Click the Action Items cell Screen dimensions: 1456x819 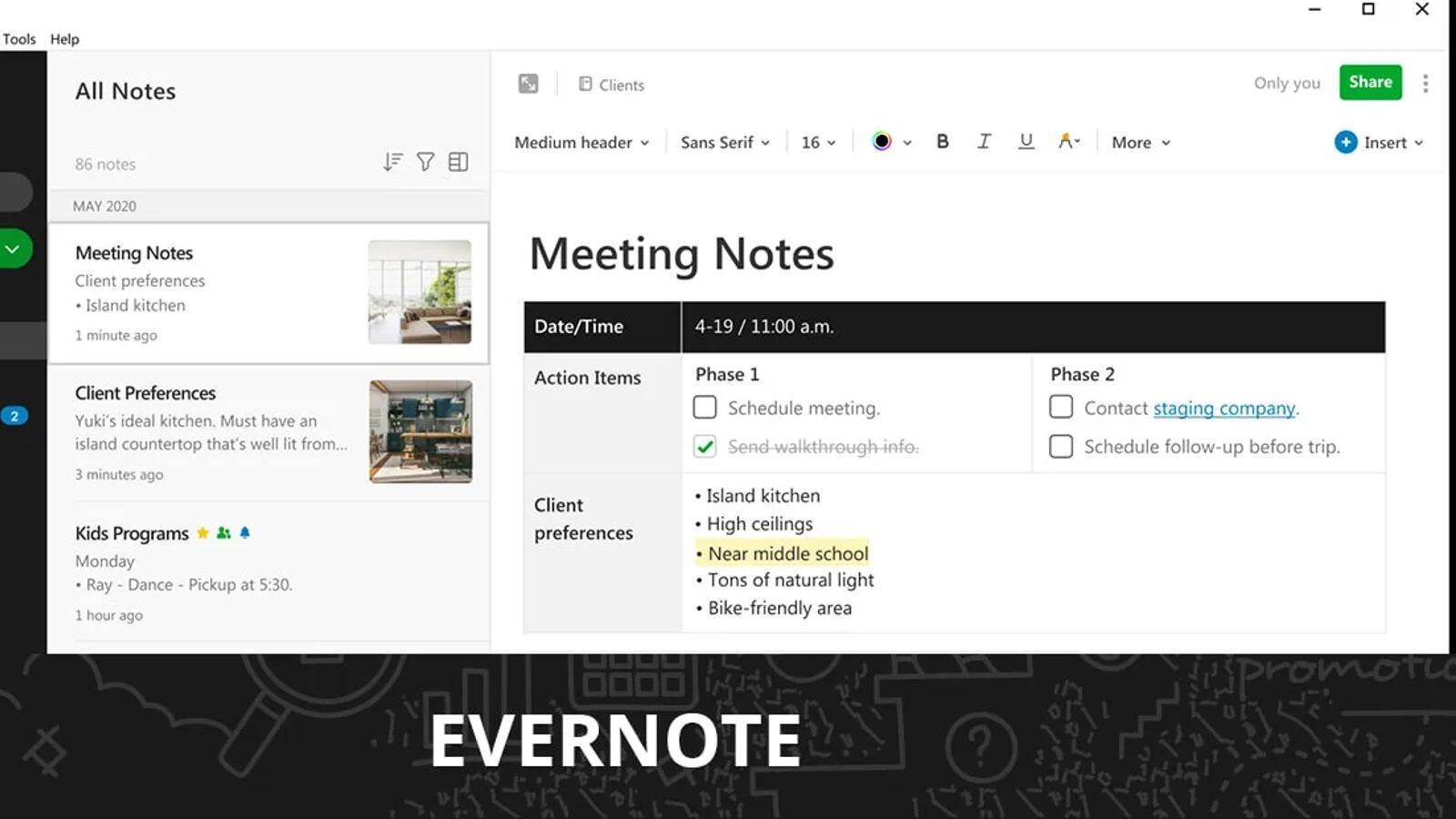(x=602, y=413)
